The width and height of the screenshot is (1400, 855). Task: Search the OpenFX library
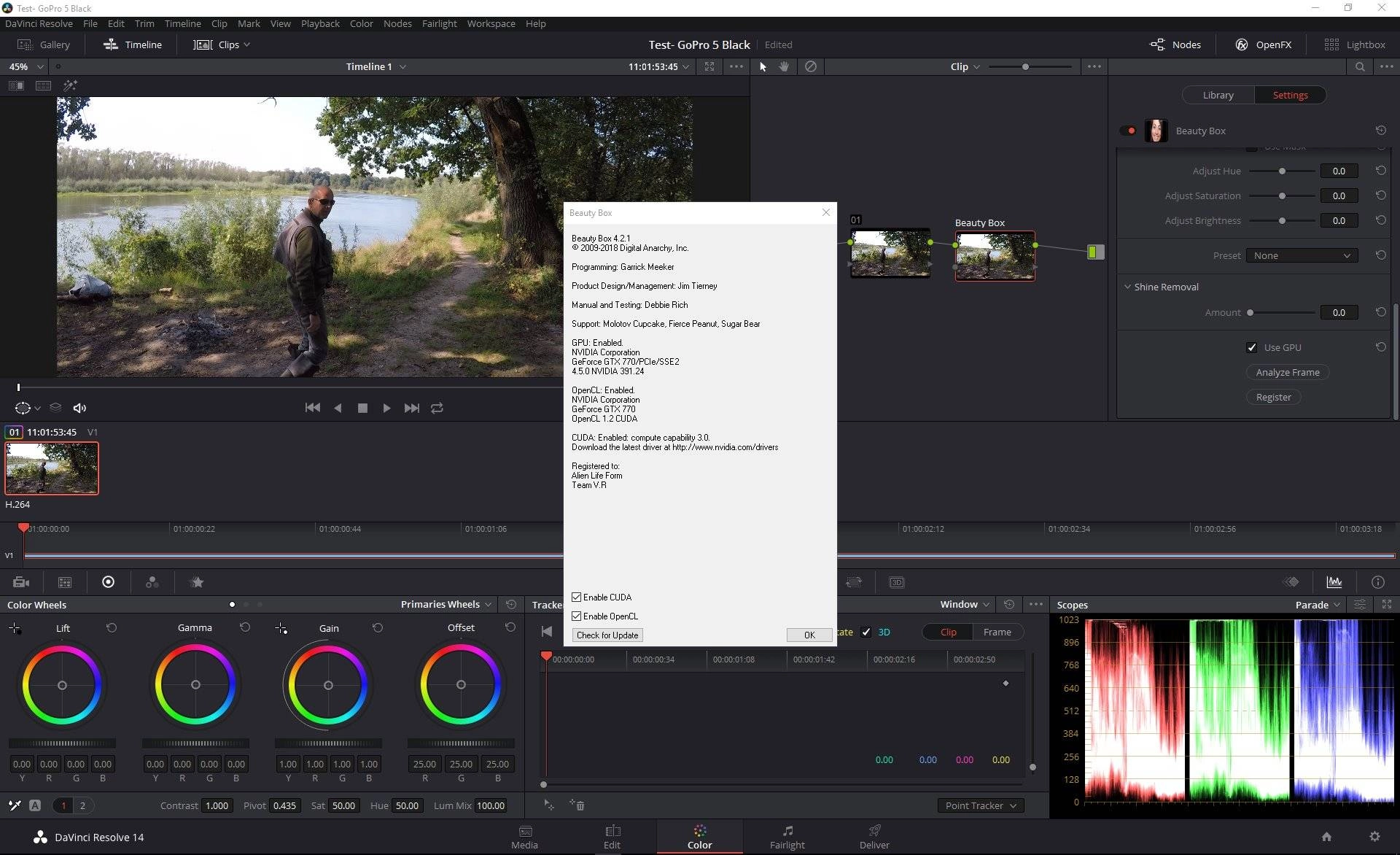(x=1360, y=66)
